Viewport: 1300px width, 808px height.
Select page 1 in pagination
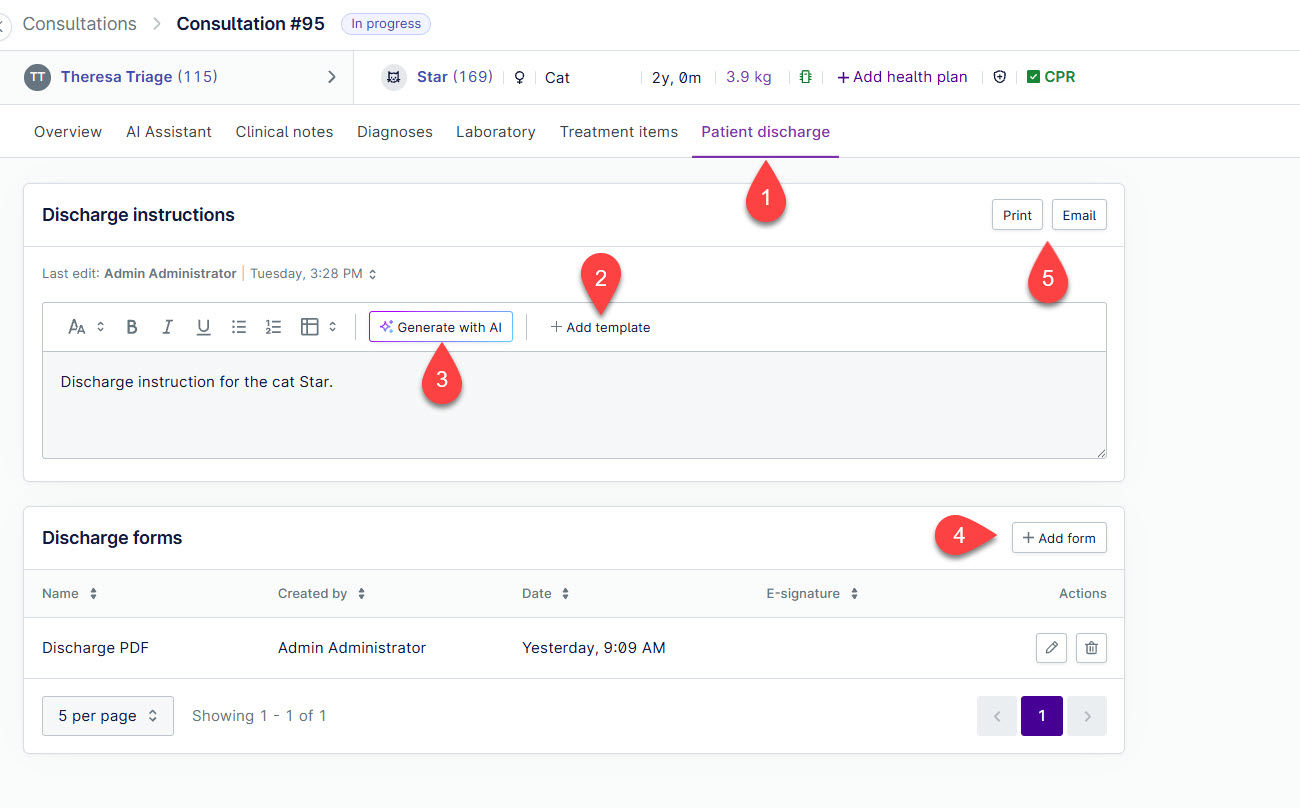pyautogui.click(x=1042, y=716)
